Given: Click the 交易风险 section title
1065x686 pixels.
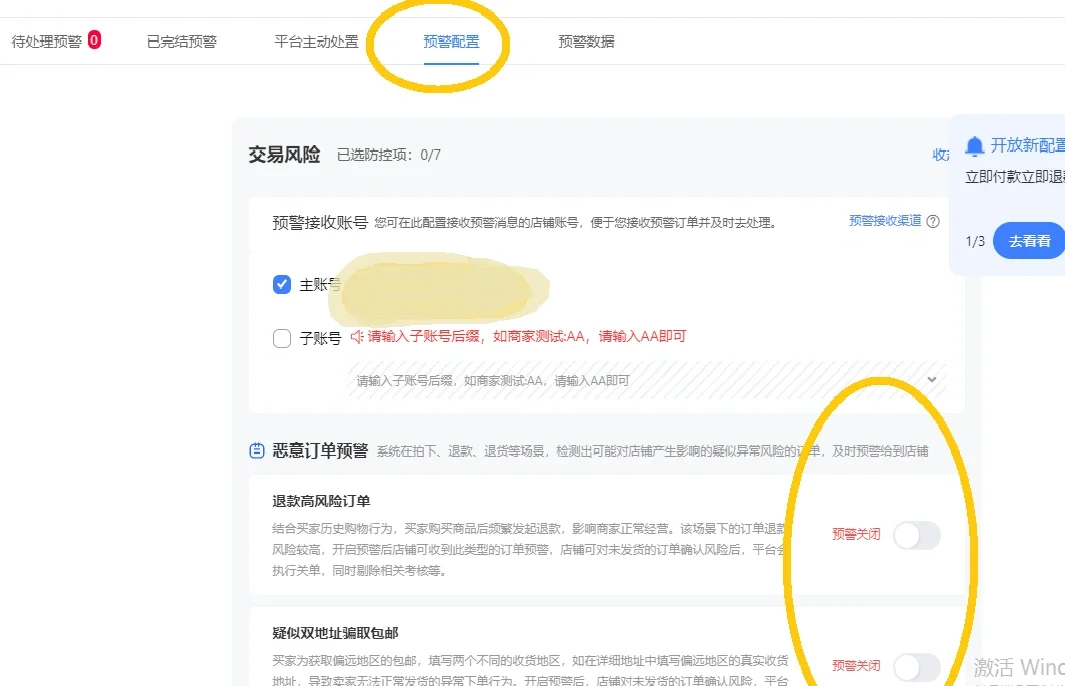Looking at the screenshot, I should pyautogui.click(x=284, y=155).
